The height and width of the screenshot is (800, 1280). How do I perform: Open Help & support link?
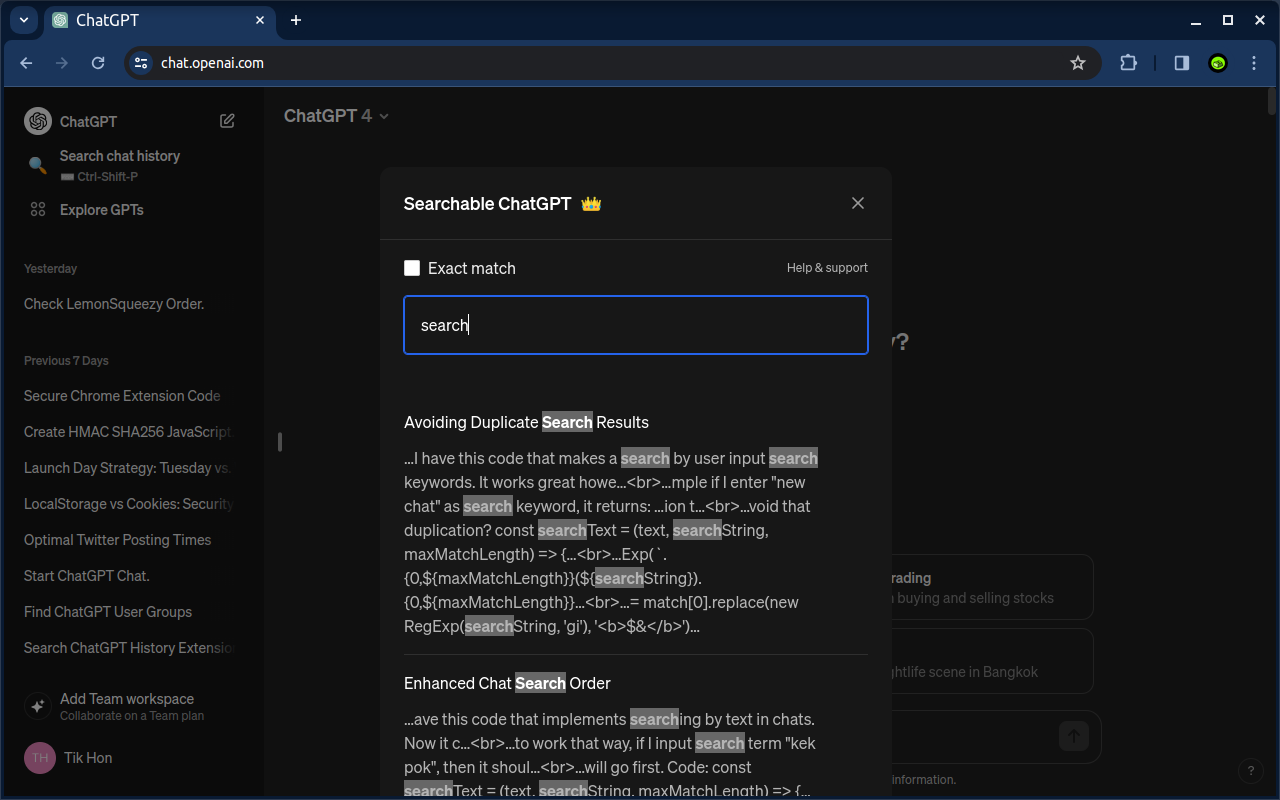coord(827,268)
